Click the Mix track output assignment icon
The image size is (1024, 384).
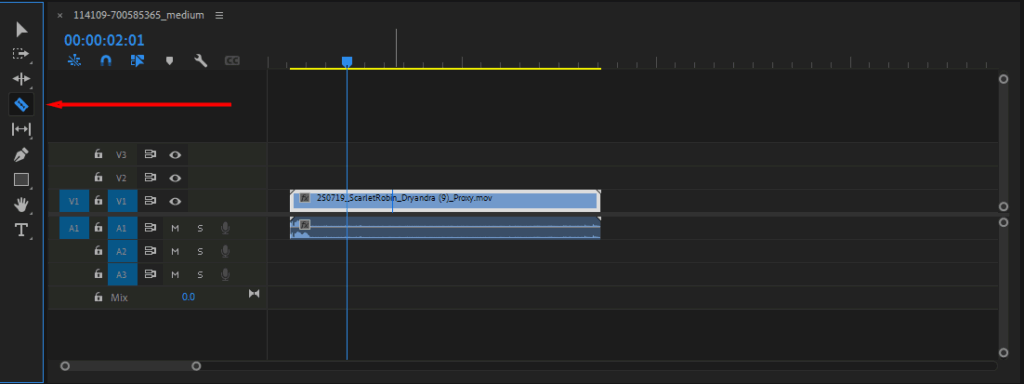pos(254,295)
